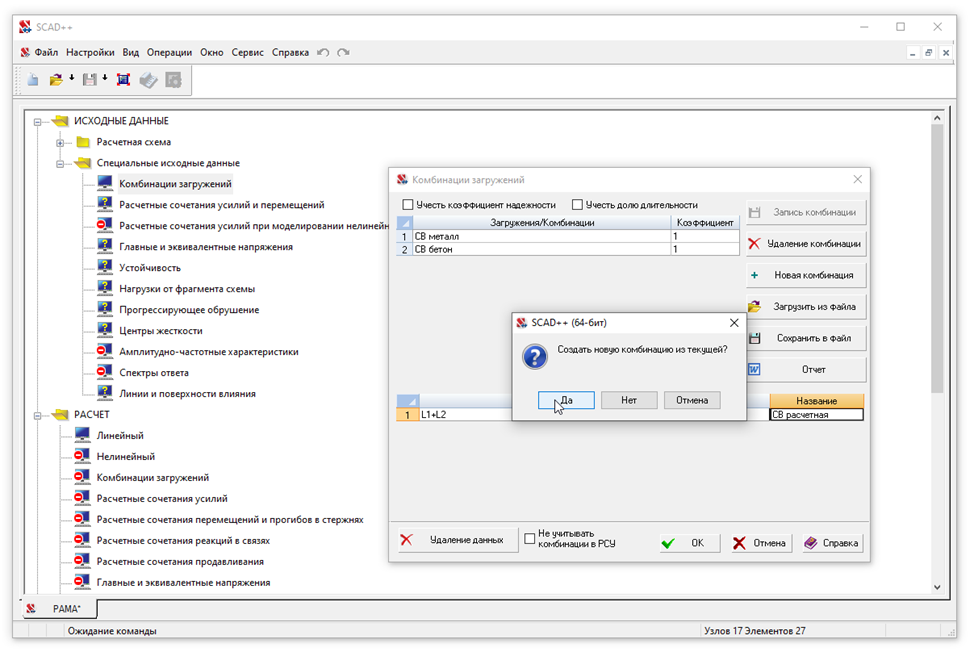Viewport: 974px width, 652px height.
Task: Confirm with the Да button
Action: [x=566, y=400]
